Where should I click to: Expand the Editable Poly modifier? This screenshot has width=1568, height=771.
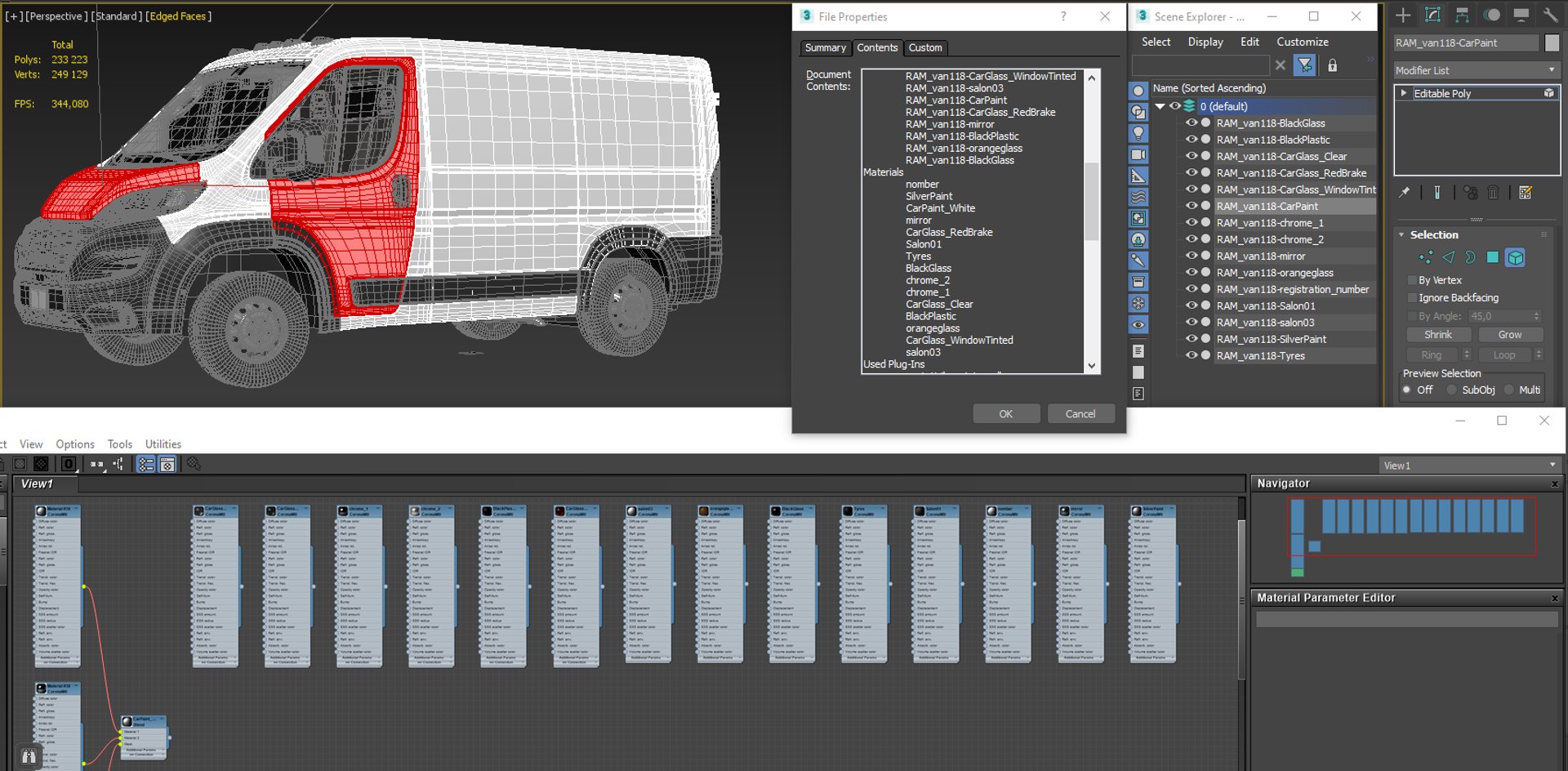[x=1404, y=93]
